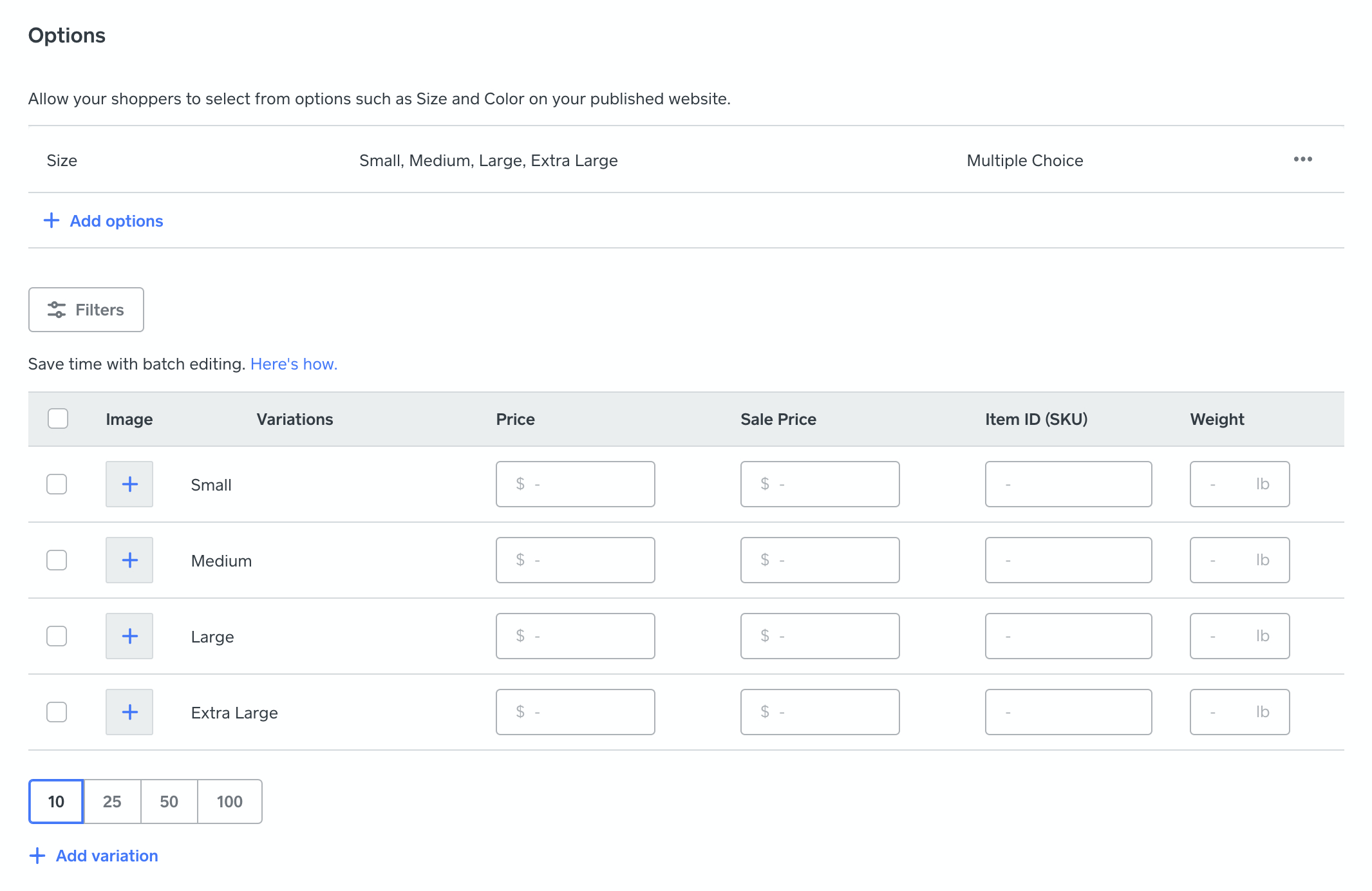Viewport: 1372px width, 891px height.
Task: Switch to showing 100 rows per page
Action: coord(229,802)
